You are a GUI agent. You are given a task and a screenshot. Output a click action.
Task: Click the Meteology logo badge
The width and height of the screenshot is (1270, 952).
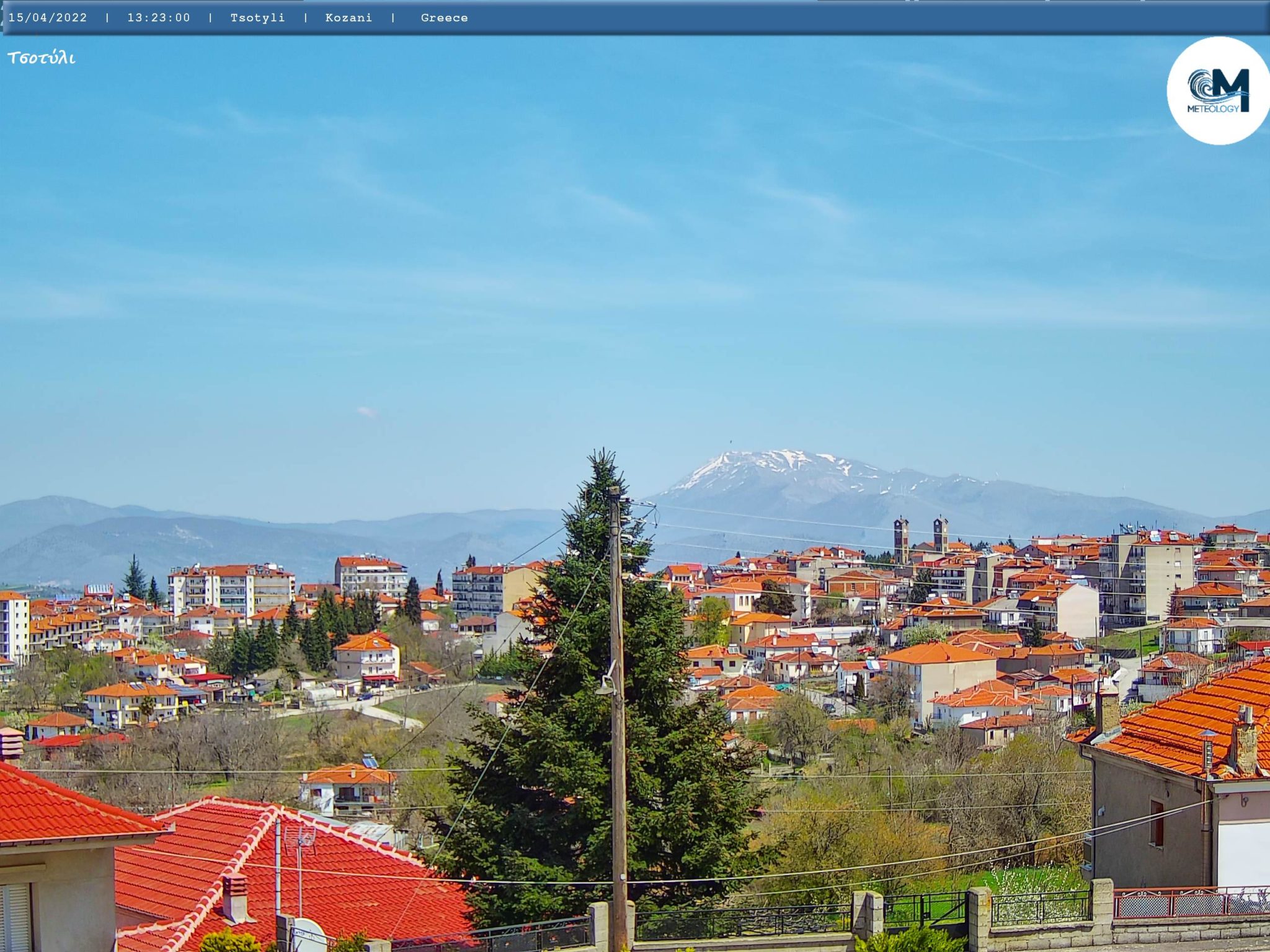coord(1217,91)
